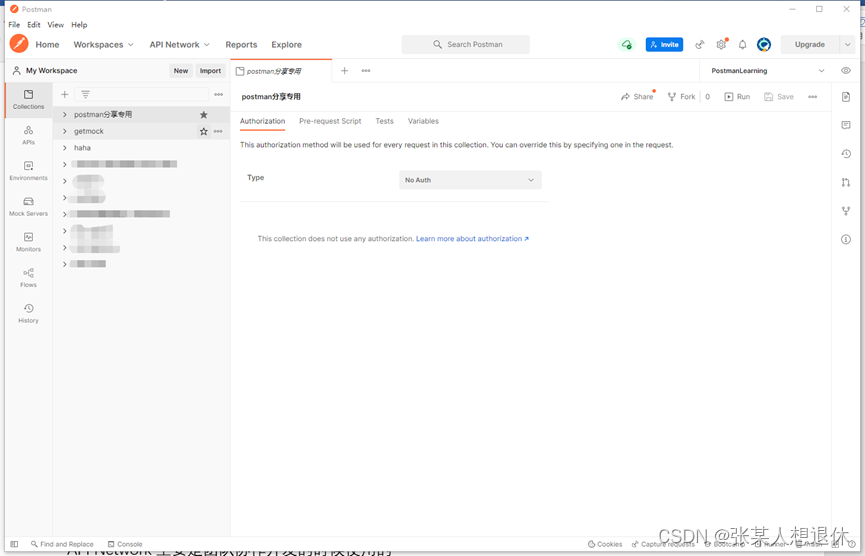The width and height of the screenshot is (865, 556).
Task: Open collections panel three-dot options
Action: point(218,94)
